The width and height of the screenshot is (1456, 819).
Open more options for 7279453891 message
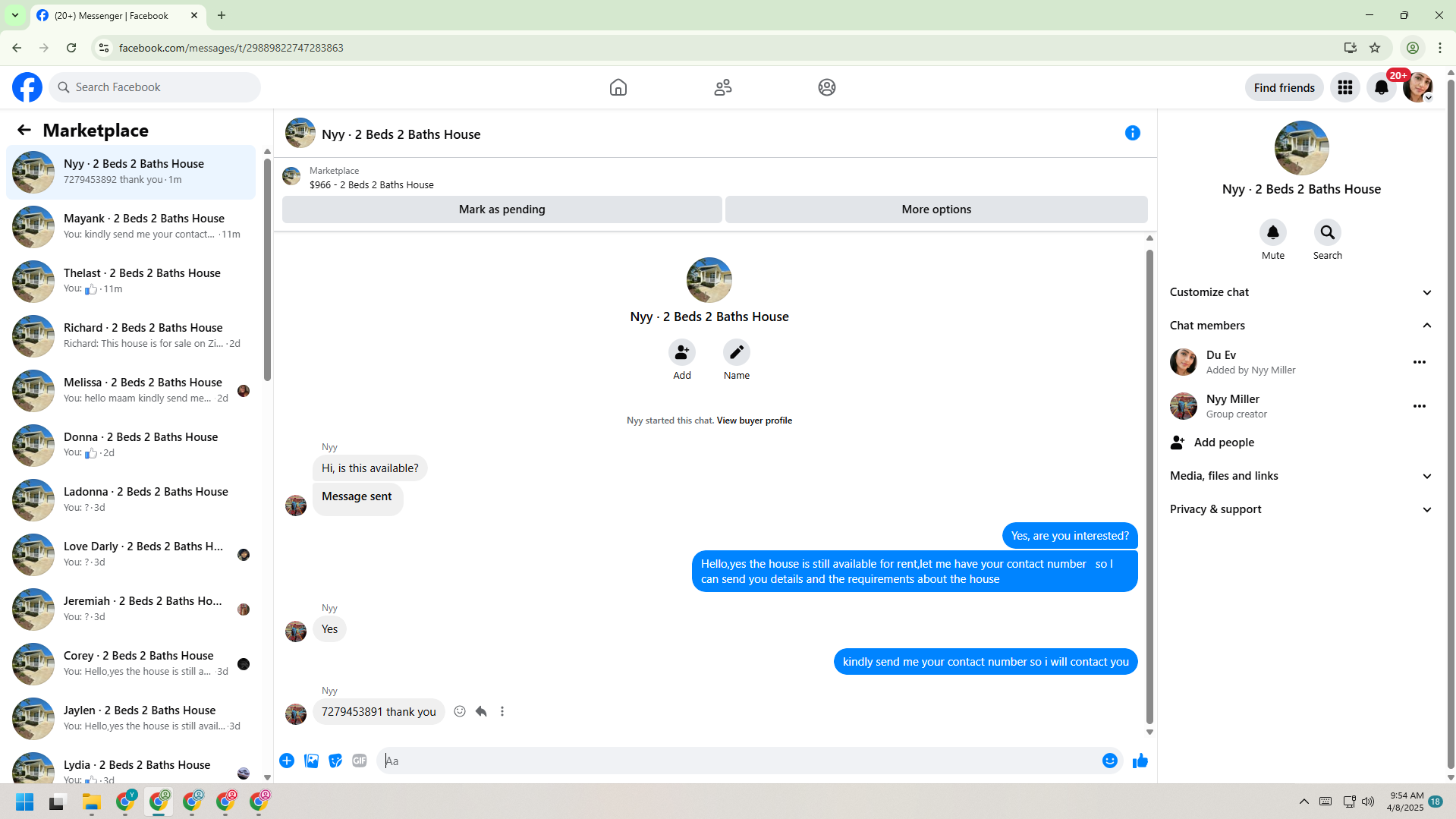502,711
